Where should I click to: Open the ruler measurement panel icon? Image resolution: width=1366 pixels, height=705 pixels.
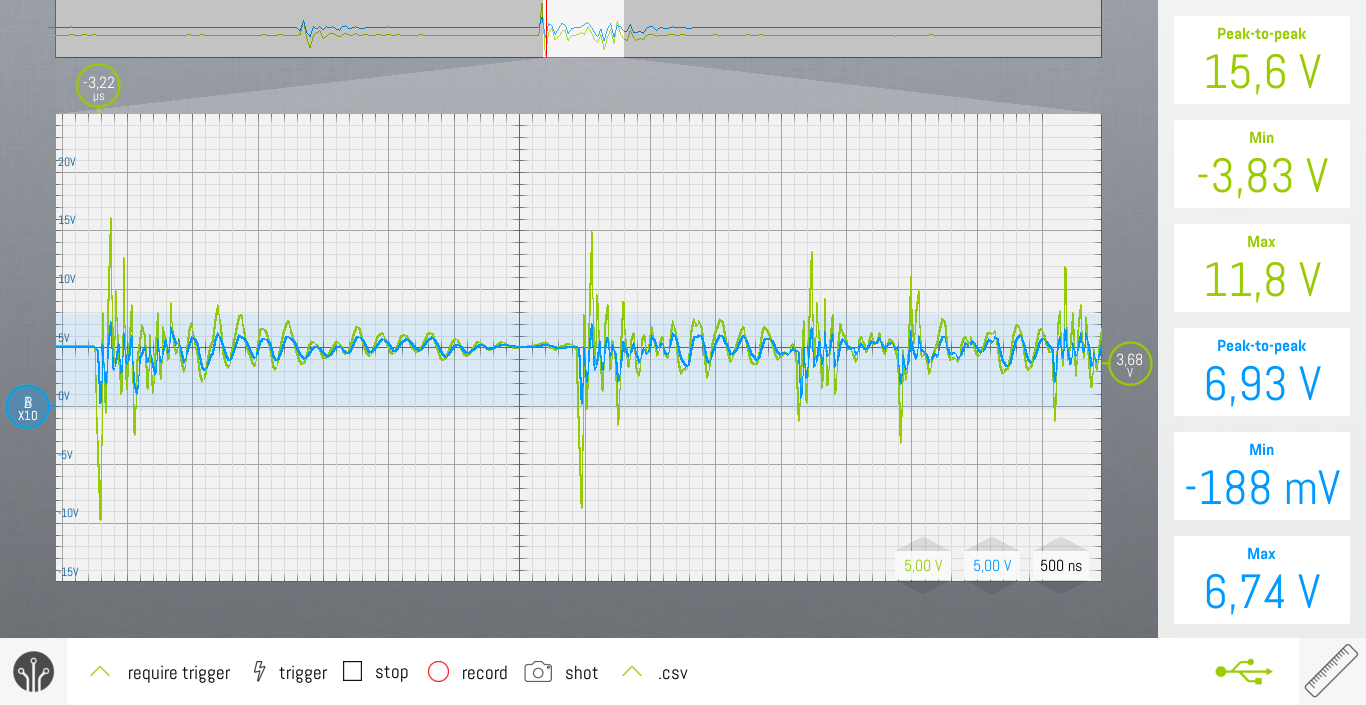click(x=1332, y=671)
